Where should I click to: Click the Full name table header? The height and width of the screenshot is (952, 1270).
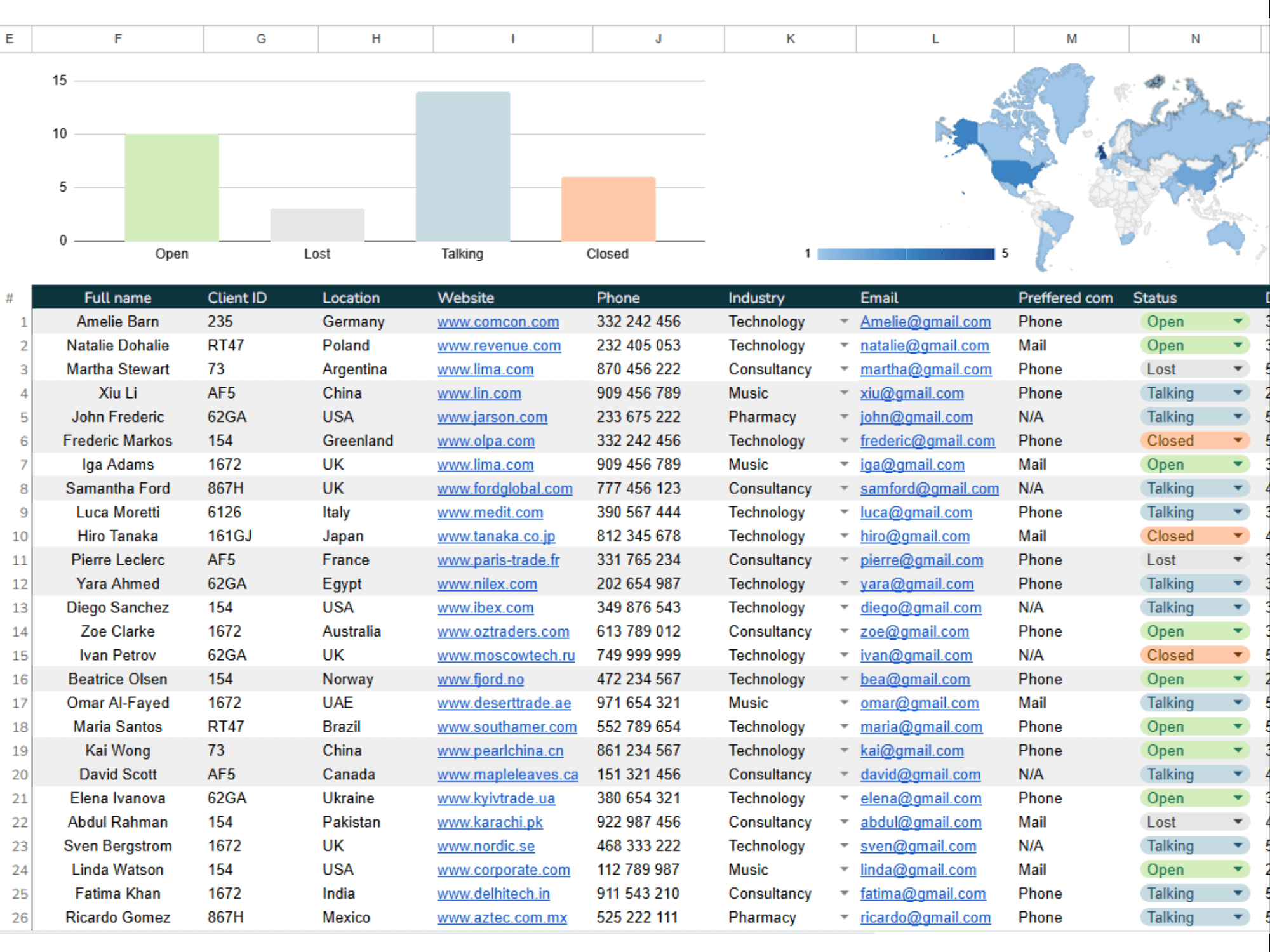117,298
